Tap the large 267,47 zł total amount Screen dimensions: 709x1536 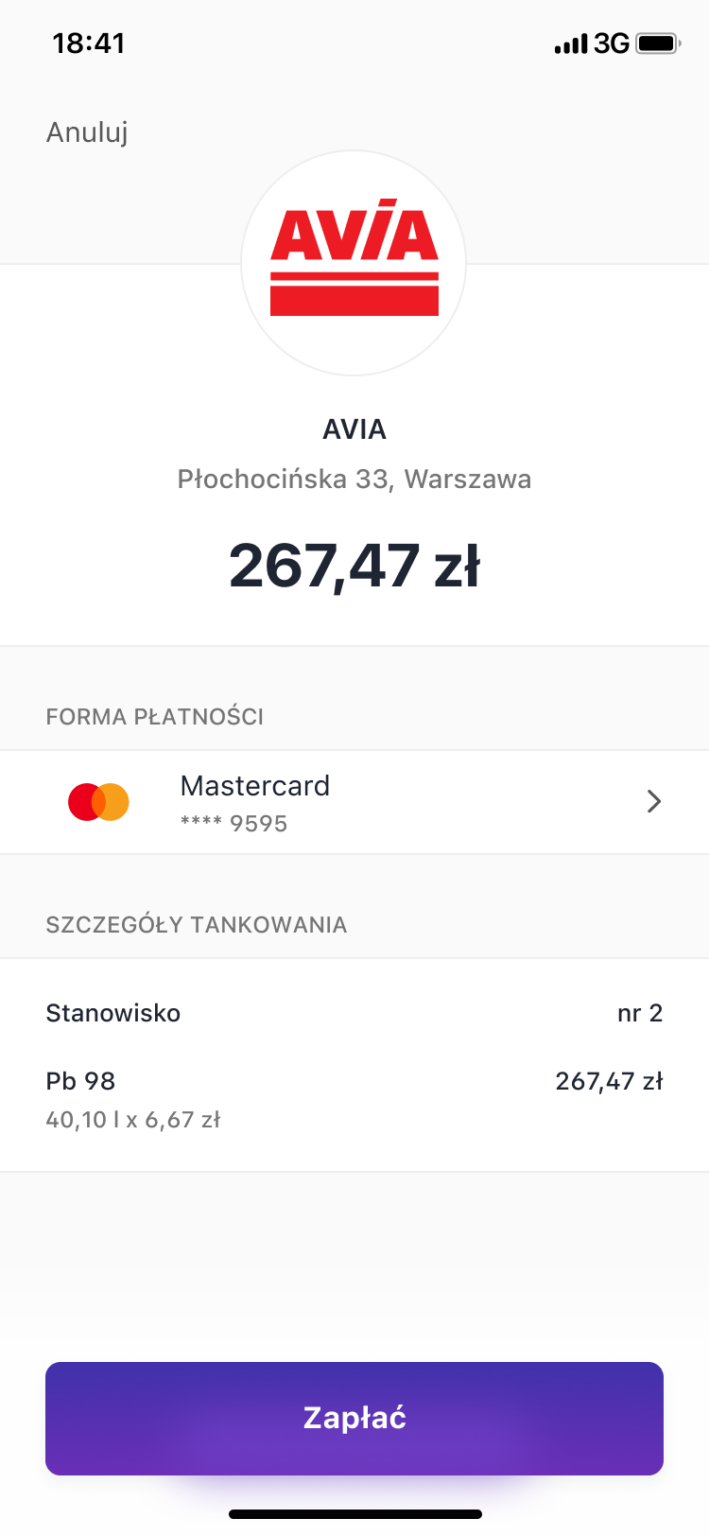tap(354, 565)
